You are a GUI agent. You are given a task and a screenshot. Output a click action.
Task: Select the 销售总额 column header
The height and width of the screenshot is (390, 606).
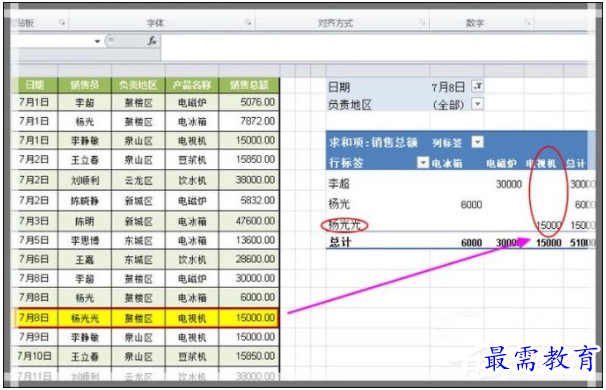coord(249,85)
